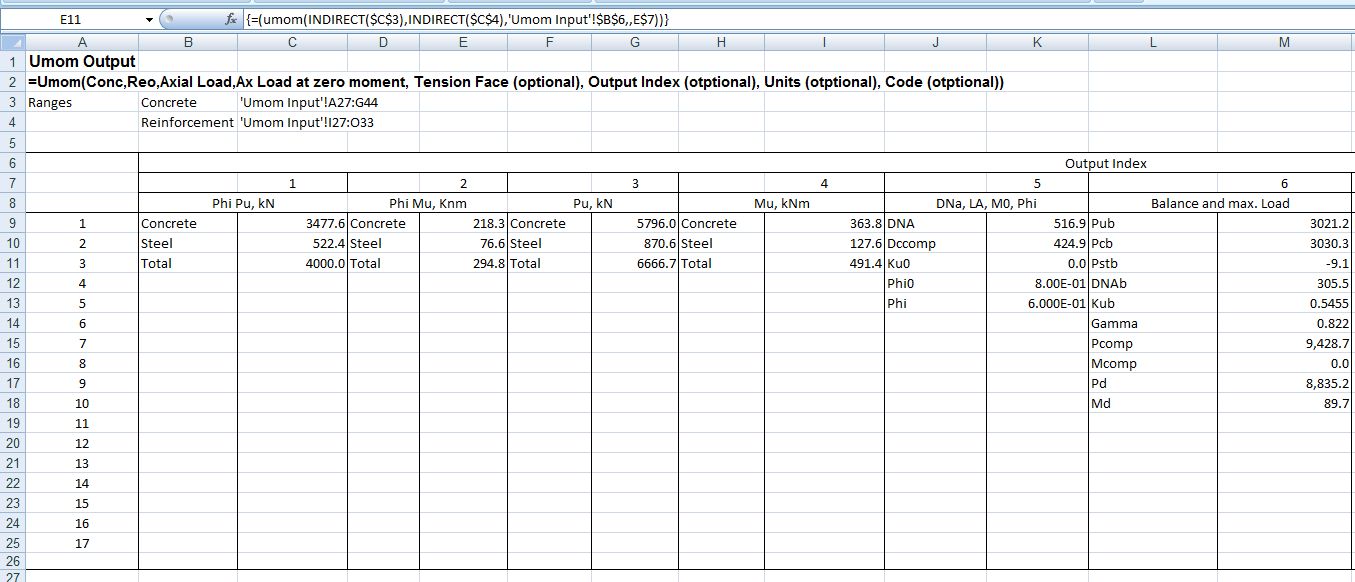Select the Pcomp value 9,428.7 cell
The width and height of the screenshot is (1355, 582).
pos(1284,343)
